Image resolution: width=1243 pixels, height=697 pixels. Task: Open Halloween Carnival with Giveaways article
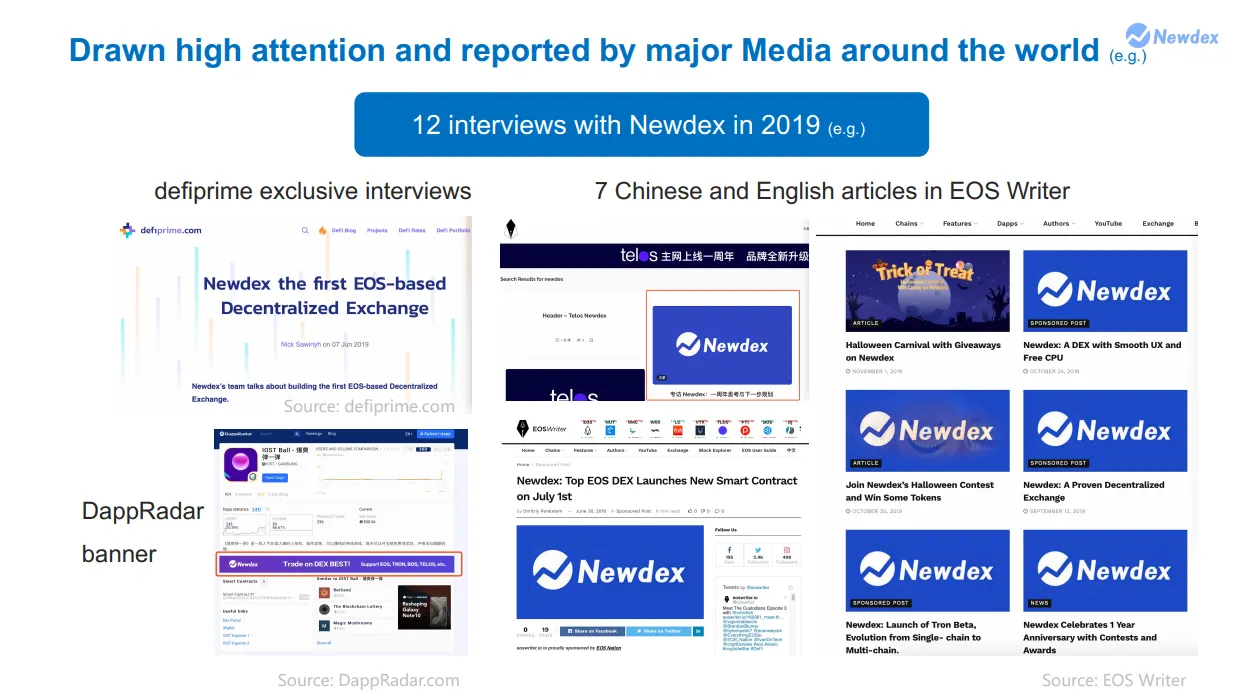pos(923,351)
